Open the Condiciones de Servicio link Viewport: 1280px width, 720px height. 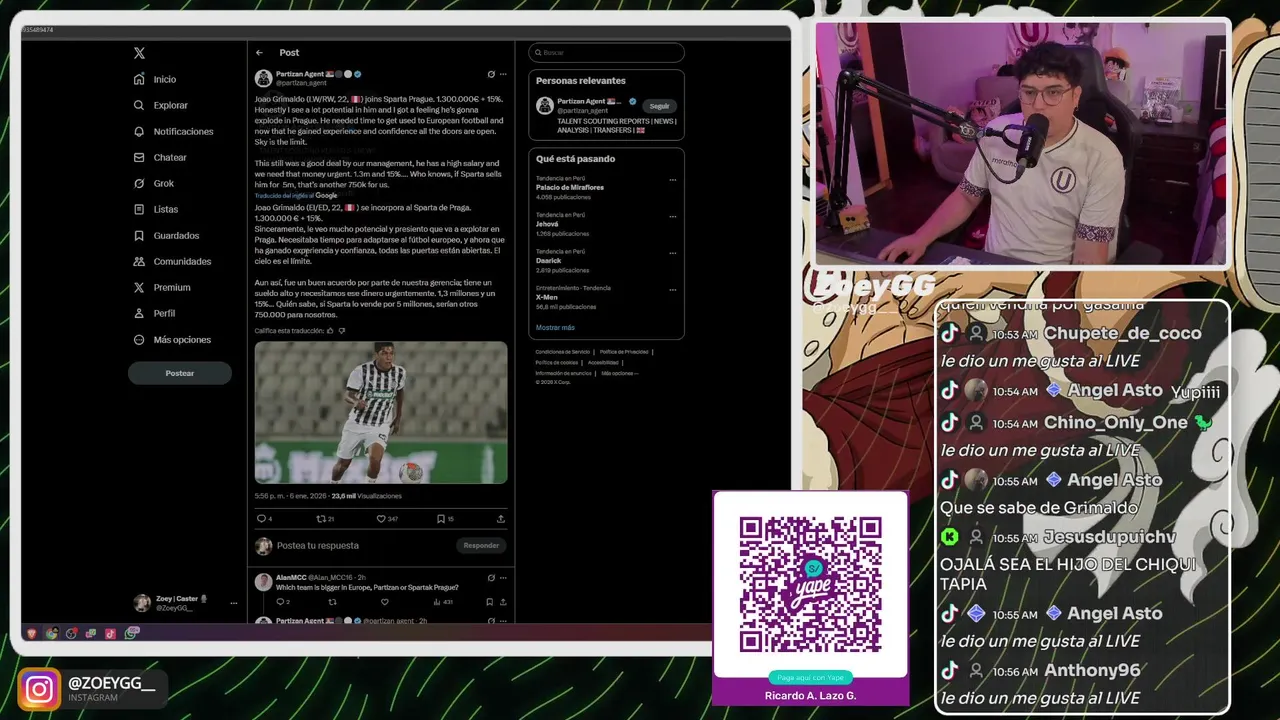tap(562, 352)
